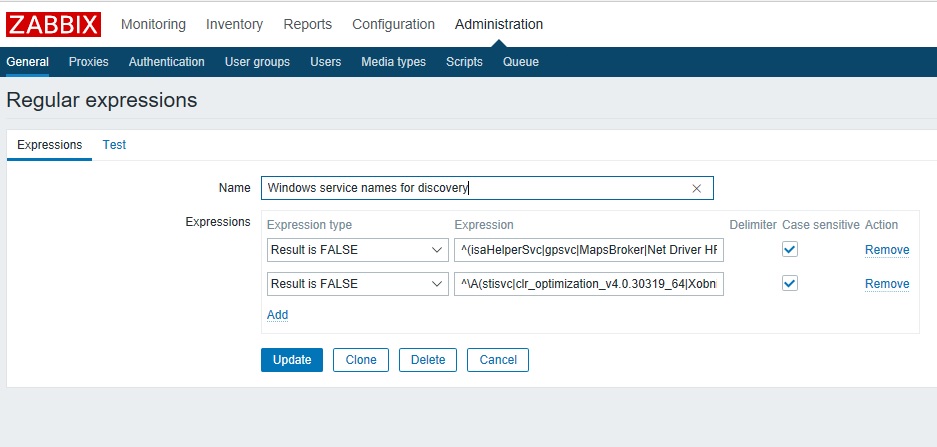The image size is (937, 447).
Task: Open the Media types submenu
Action: tap(393, 62)
